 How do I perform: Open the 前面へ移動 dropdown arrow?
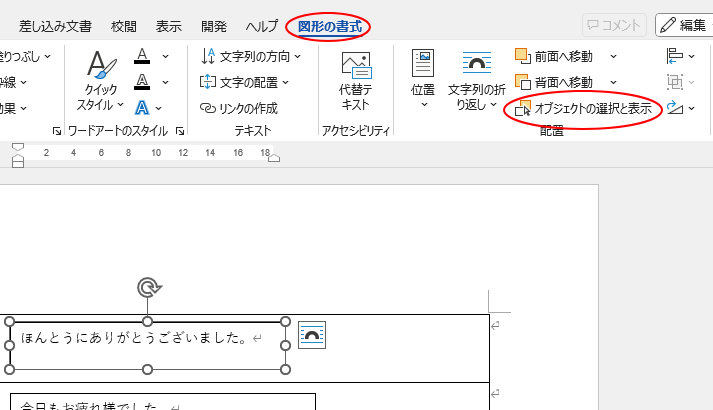(613, 57)
